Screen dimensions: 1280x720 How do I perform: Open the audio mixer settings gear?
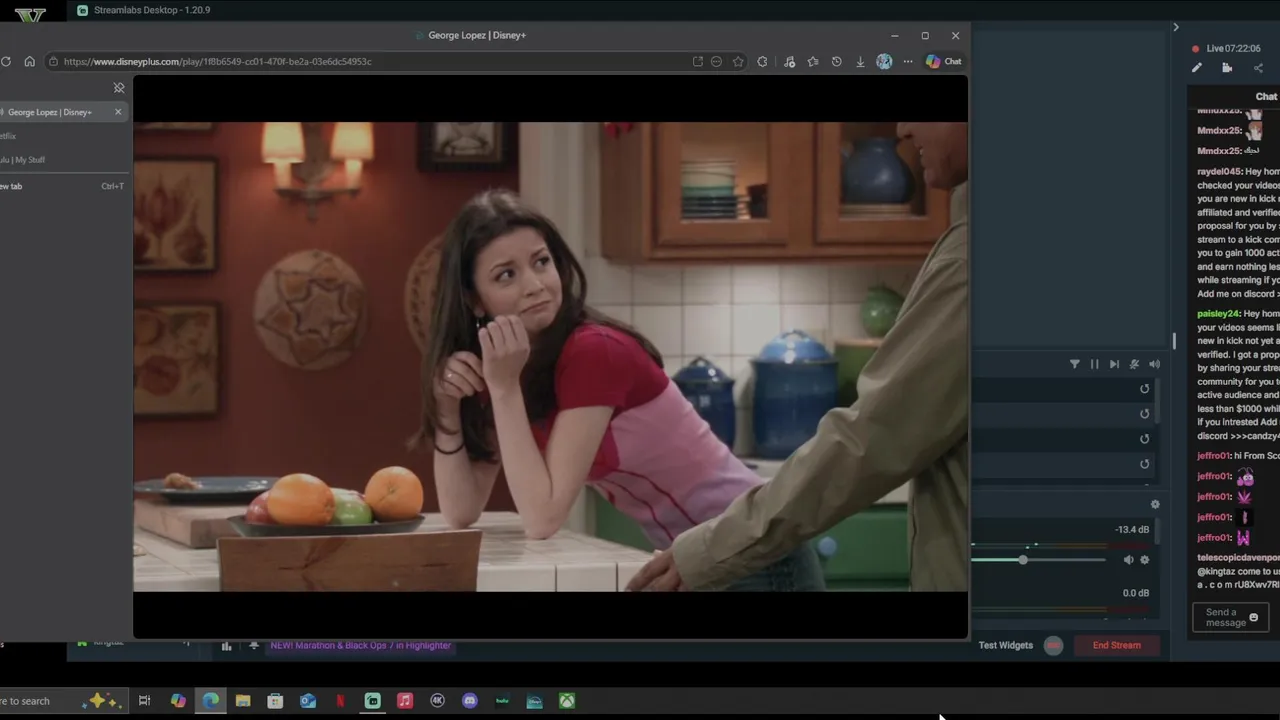(x=1155, y=505)
